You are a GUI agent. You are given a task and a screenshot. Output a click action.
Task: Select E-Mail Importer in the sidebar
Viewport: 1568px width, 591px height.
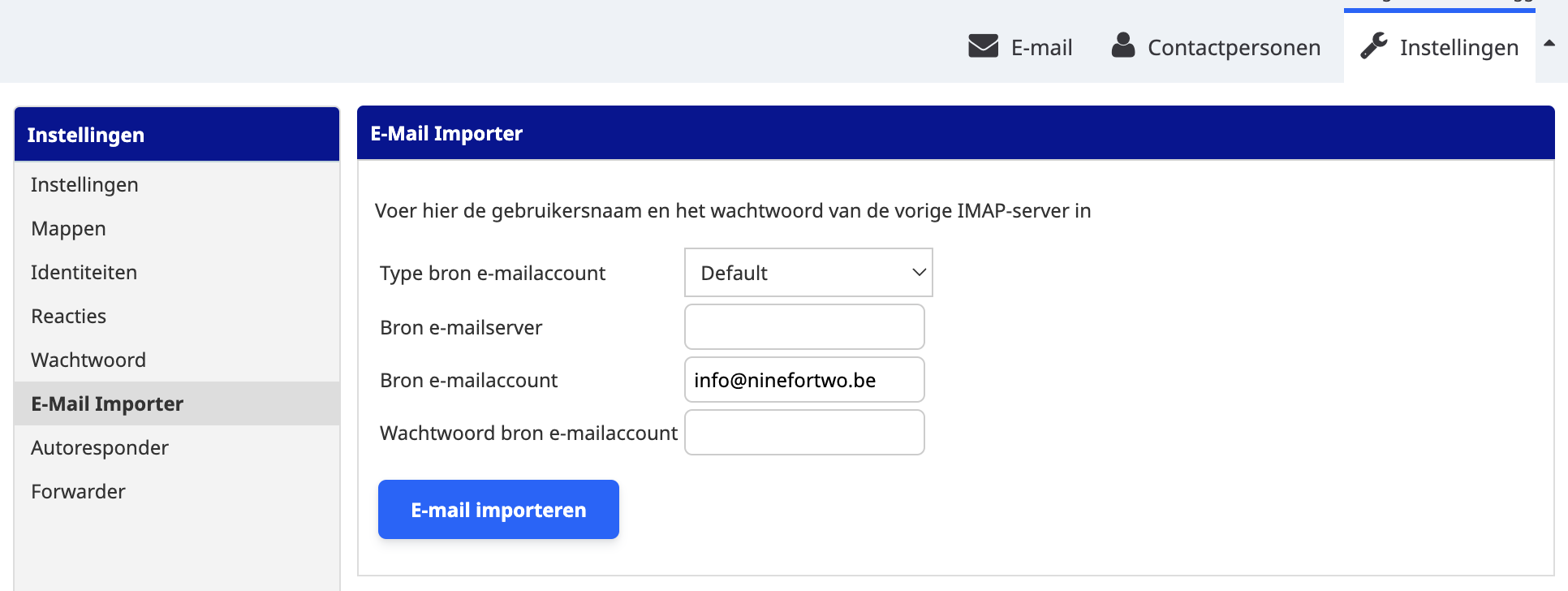(x=107, y=404)
